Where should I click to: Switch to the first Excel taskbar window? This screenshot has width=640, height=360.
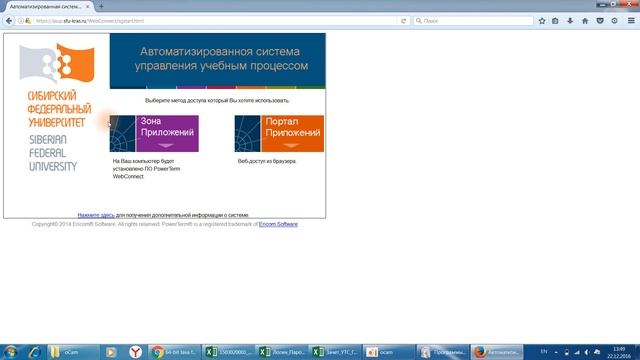tap(228, 352)
